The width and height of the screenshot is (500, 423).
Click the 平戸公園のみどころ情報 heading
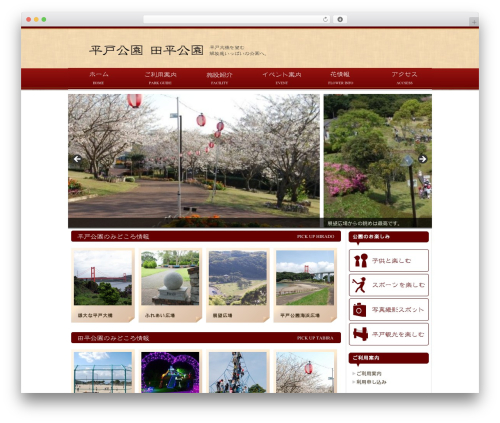coord(113,237)
